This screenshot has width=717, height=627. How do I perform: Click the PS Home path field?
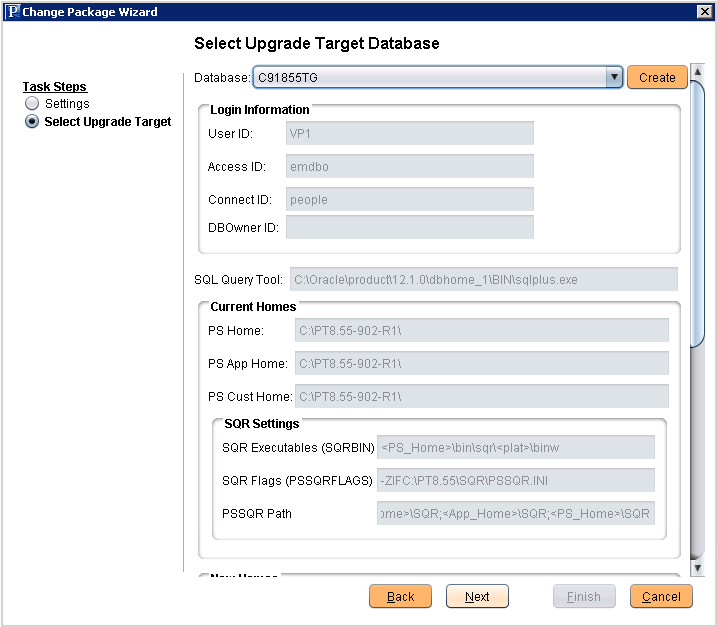(481, 330)
